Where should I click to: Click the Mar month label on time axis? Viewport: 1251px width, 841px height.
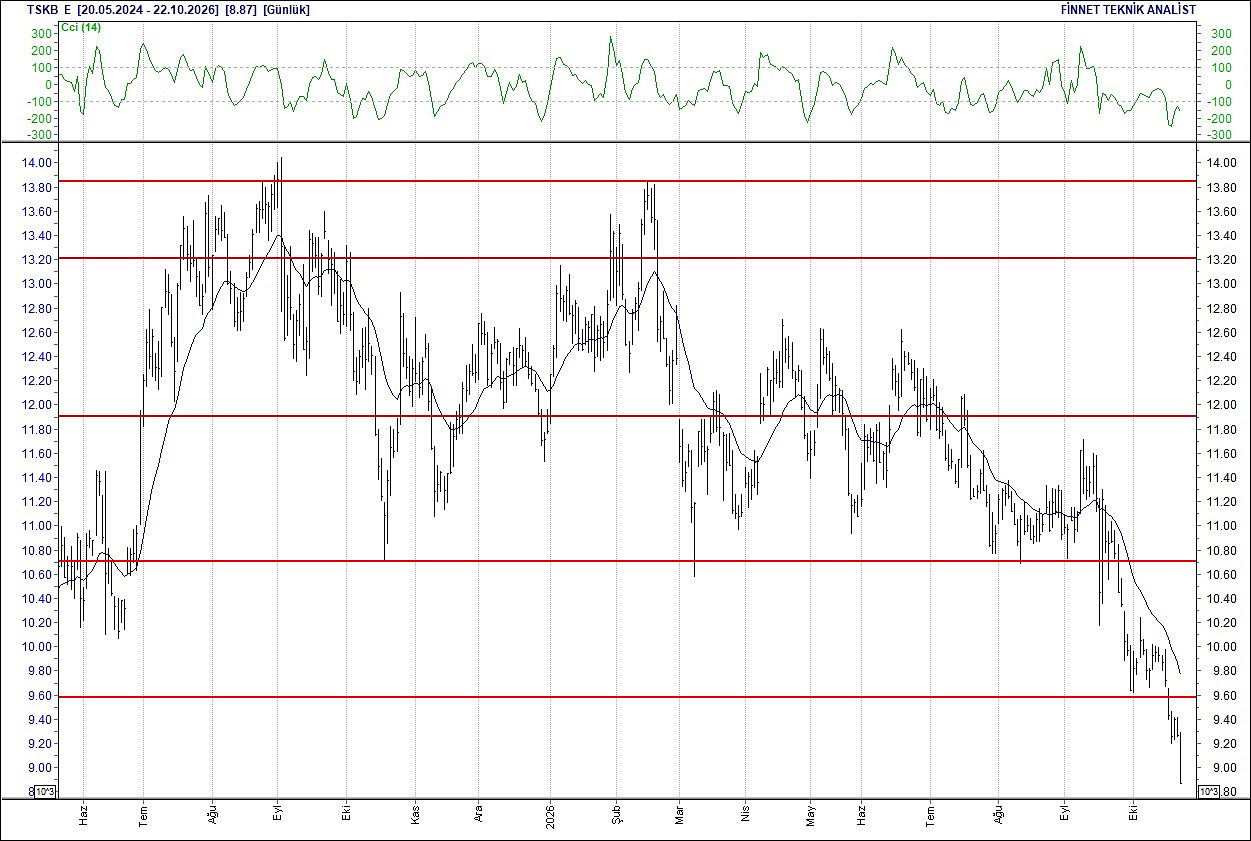point(680,813)
